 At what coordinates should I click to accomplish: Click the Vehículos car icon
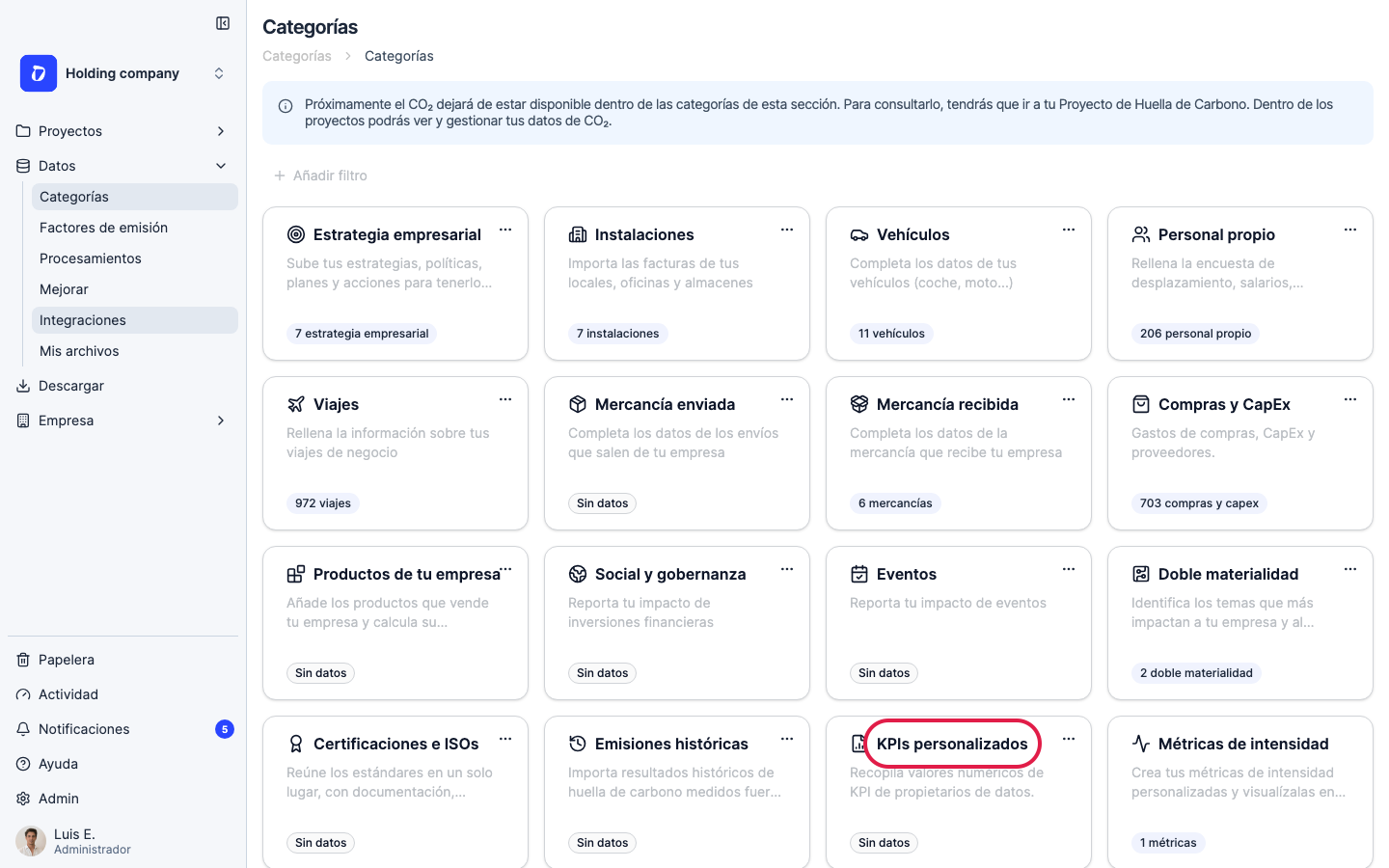[859, 234]
